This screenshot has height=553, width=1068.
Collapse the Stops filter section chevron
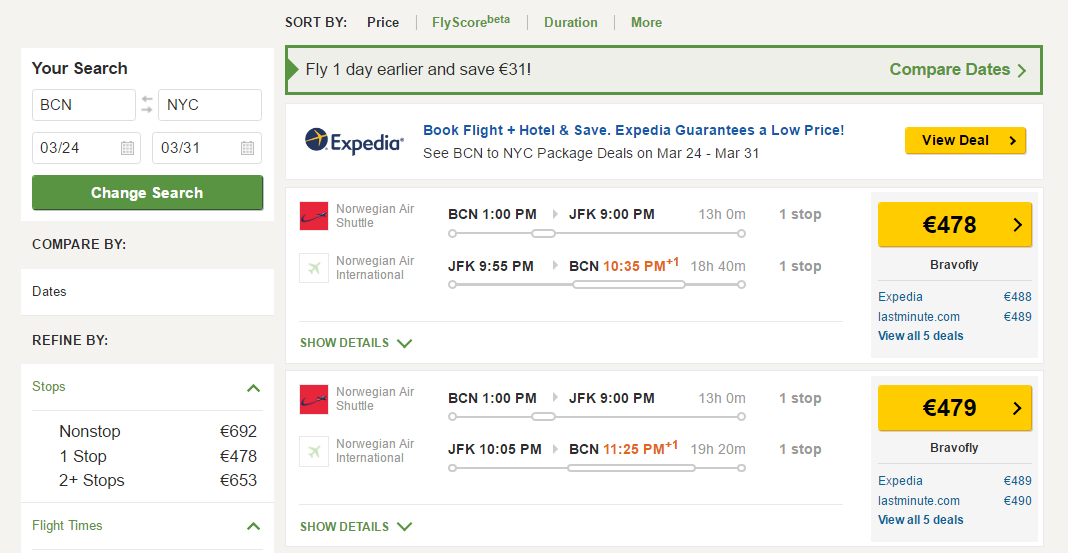click(x=253, y=388)
